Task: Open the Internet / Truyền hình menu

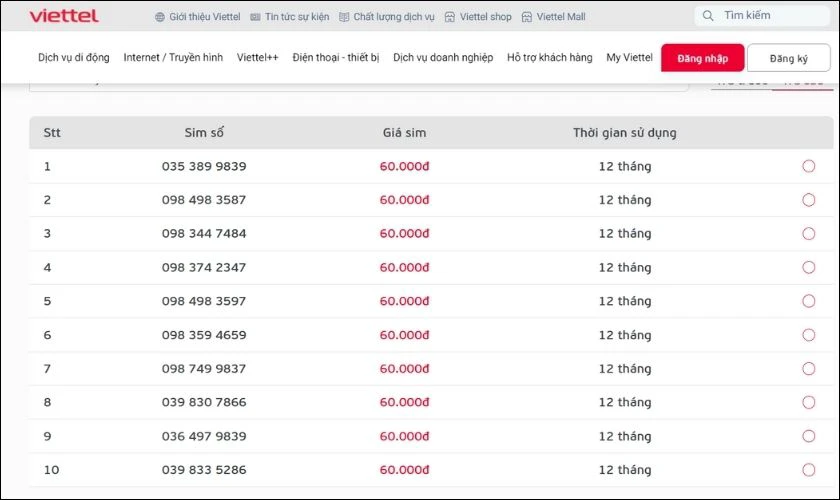Action: click(x=173, y=57)
